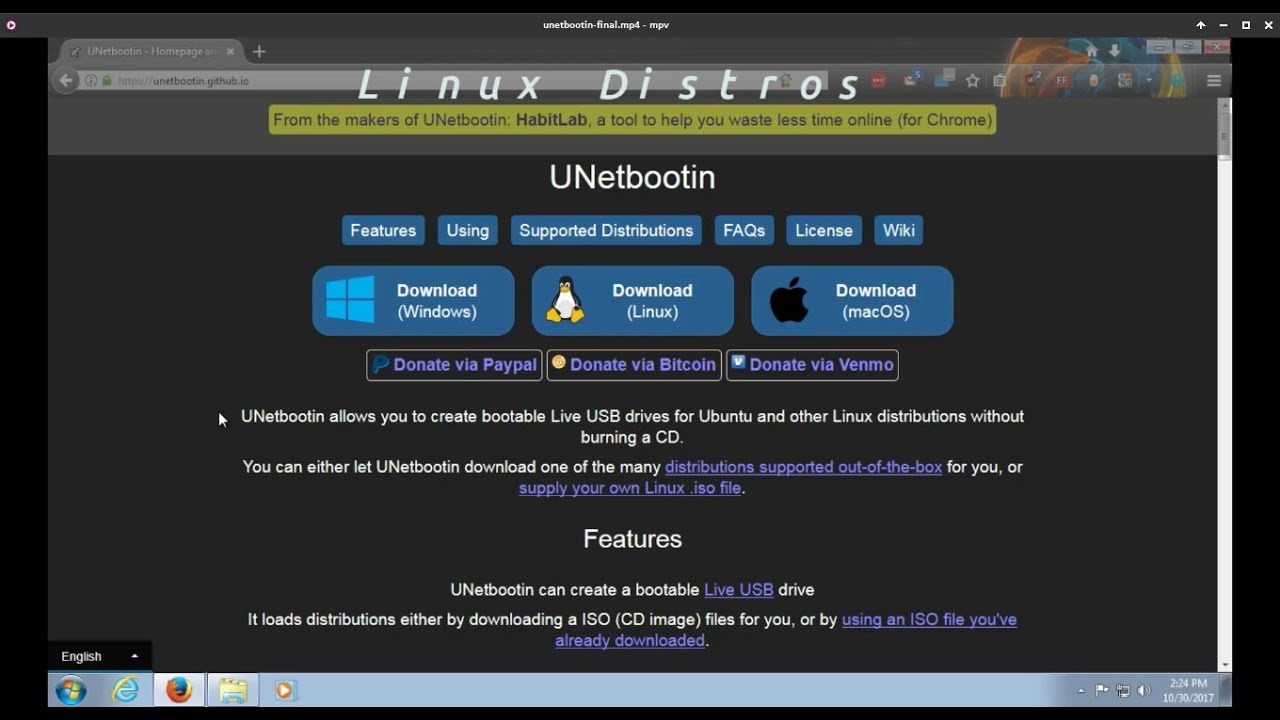Click the home icon in the Firefox toolbar
This screenshot has width=1280, height=720.
coord(1092,50)
